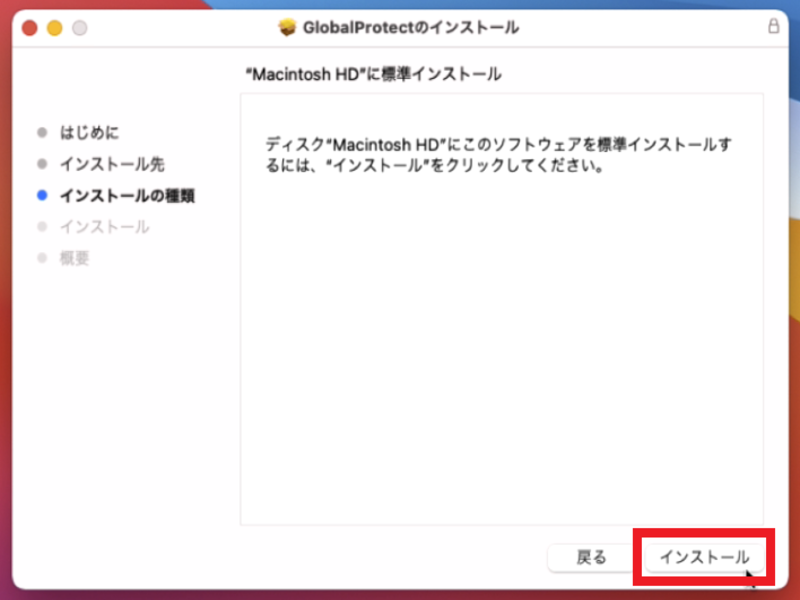This screenshot has width=800, height=600.
Task: Close the installer with the red button
Action: coord(30,28)
